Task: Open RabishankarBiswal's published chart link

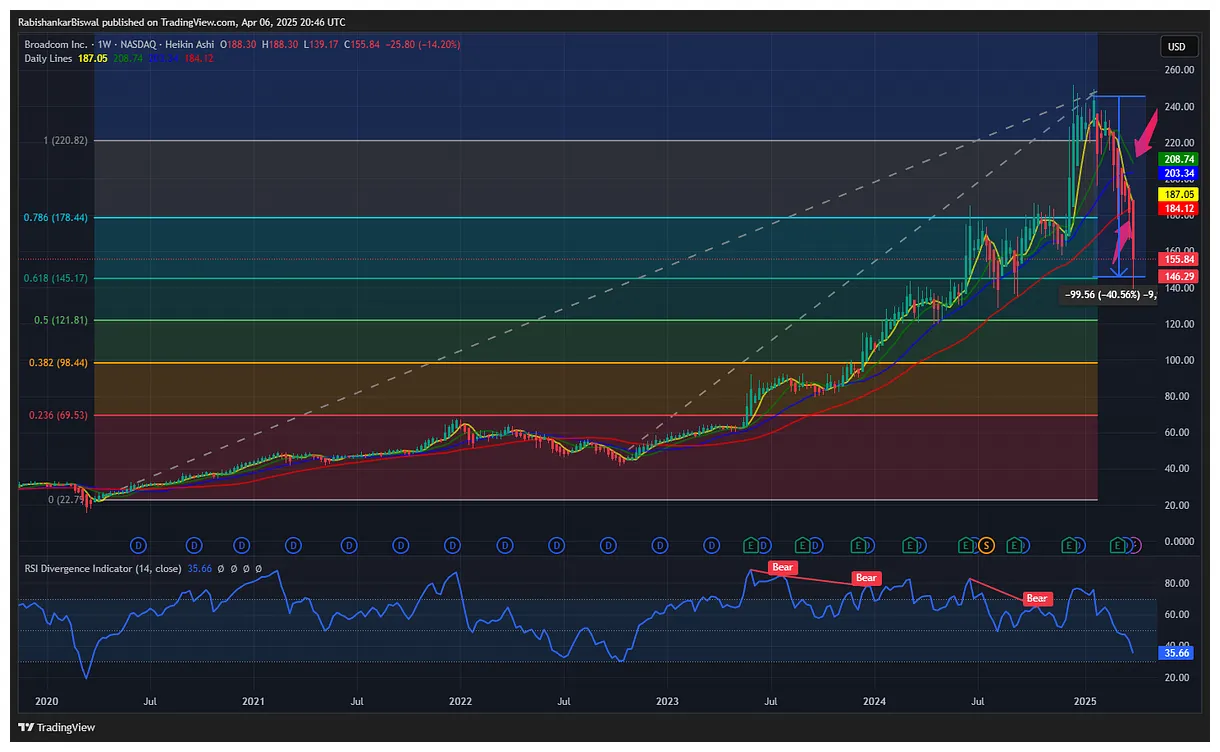Action: tap(58, 21)
